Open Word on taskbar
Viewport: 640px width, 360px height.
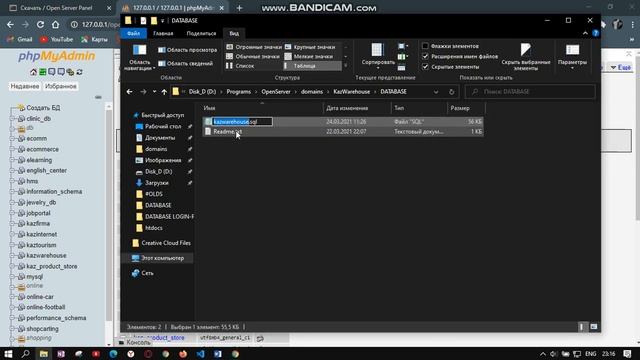pyautogui.click(x=218, y=354)
